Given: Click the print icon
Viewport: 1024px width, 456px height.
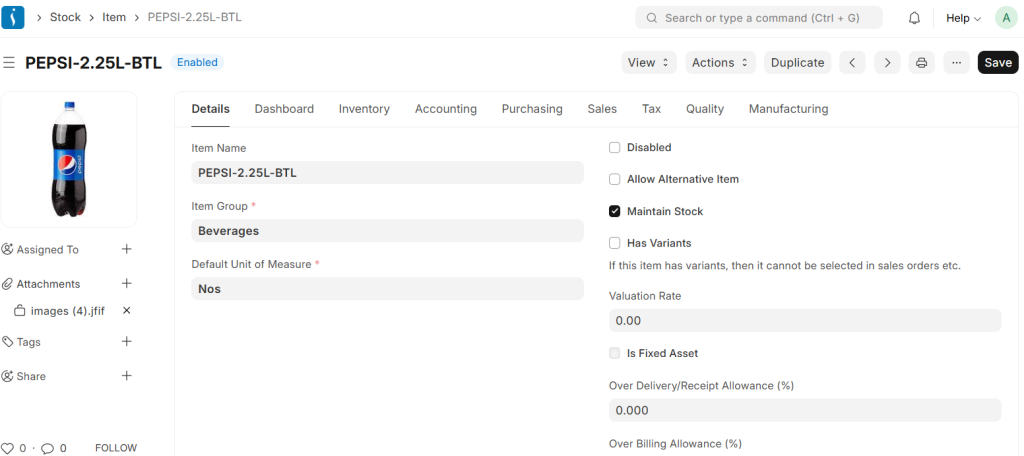Looking at the screenshot, I should (921, 63).
